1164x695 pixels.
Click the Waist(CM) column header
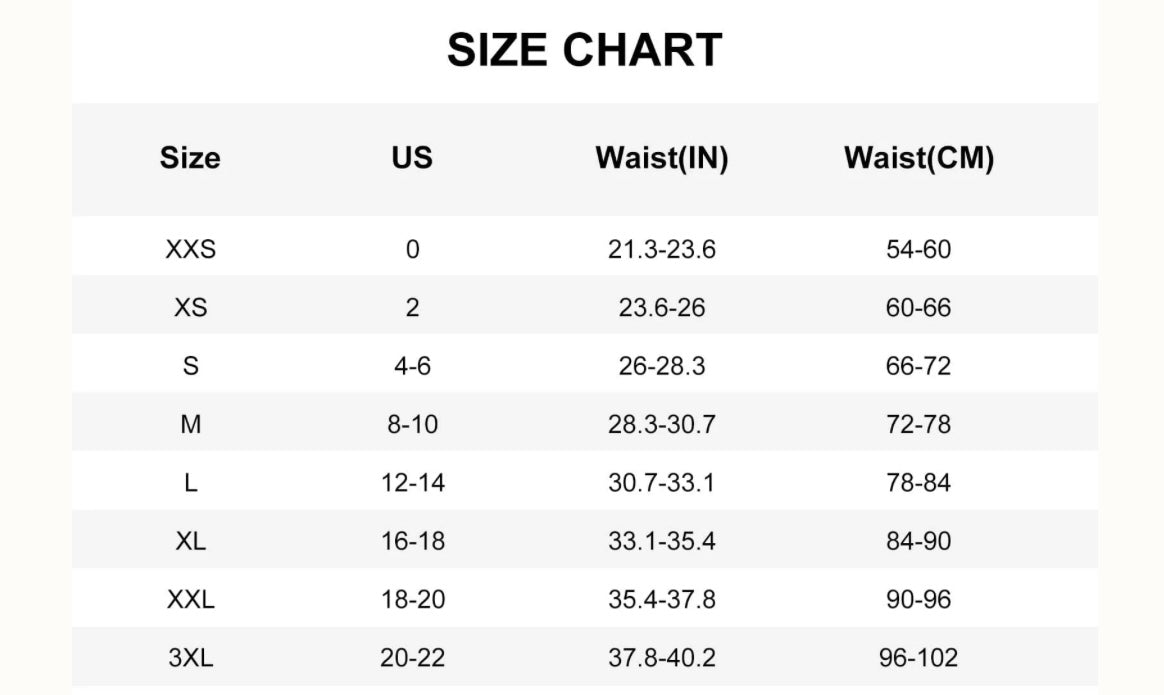point(919,158)
